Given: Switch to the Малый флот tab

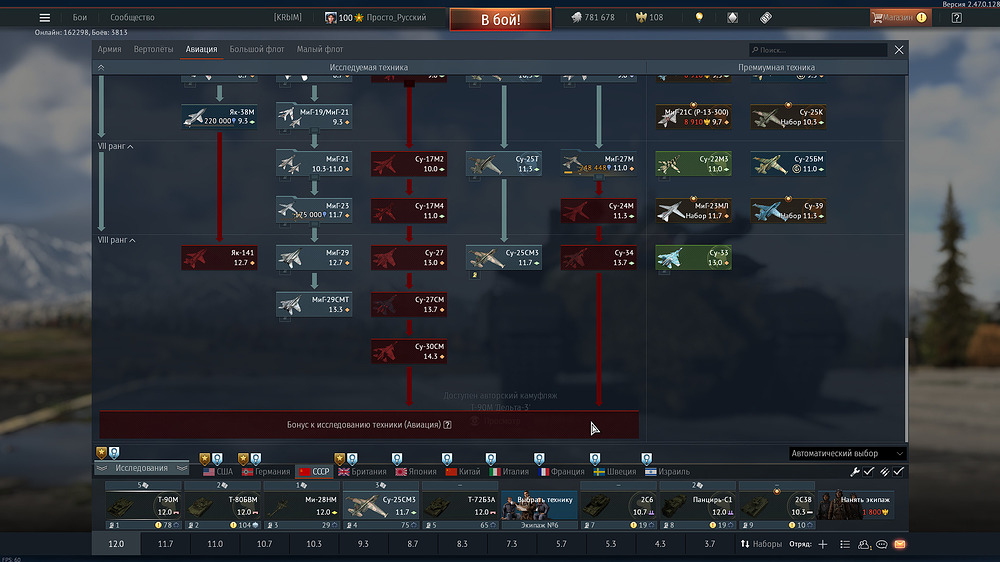Looking at the screenshot, I should pyautogui.click(x=320, y=49).
